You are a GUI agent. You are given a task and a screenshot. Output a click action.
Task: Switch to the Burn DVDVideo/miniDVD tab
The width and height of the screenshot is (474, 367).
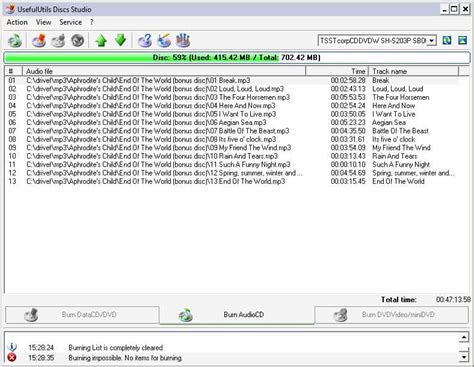[391, 315]
